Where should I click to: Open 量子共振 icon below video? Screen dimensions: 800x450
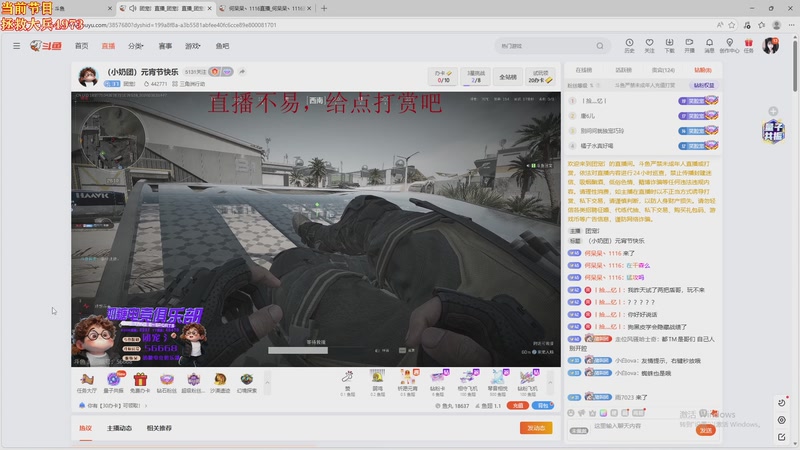tap(114, 383)
